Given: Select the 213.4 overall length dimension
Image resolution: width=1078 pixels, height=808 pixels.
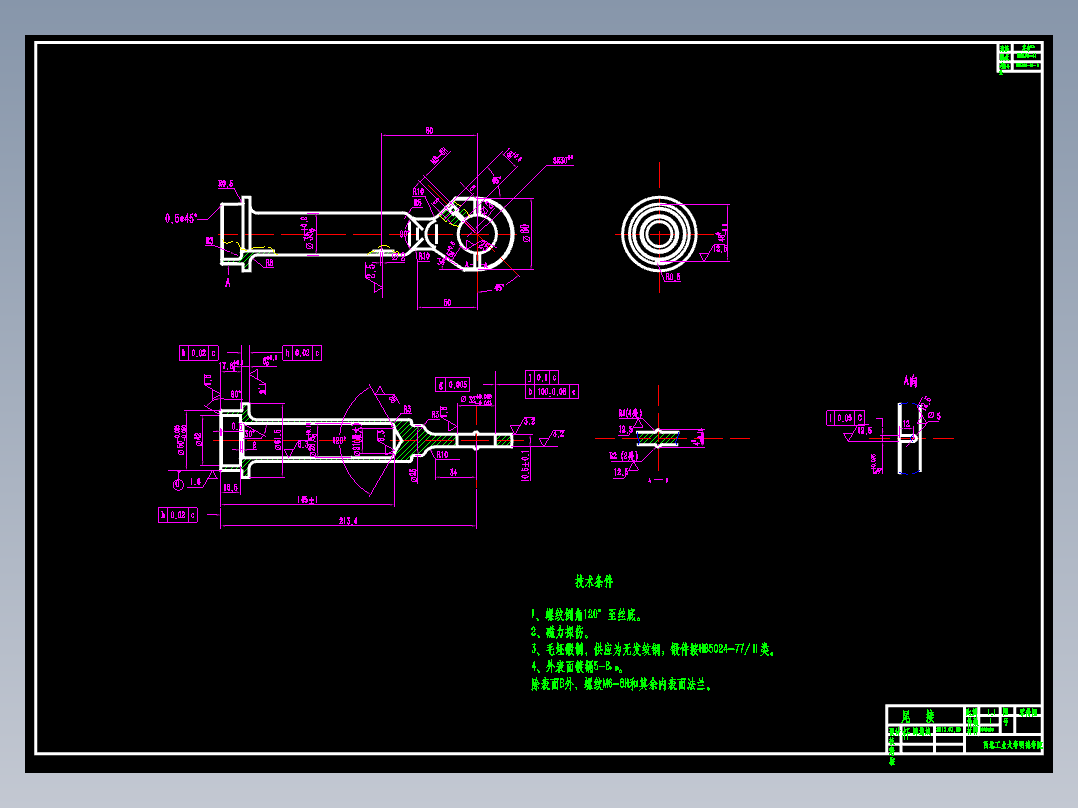Looking at the screenshot, I should pos(348,521).
